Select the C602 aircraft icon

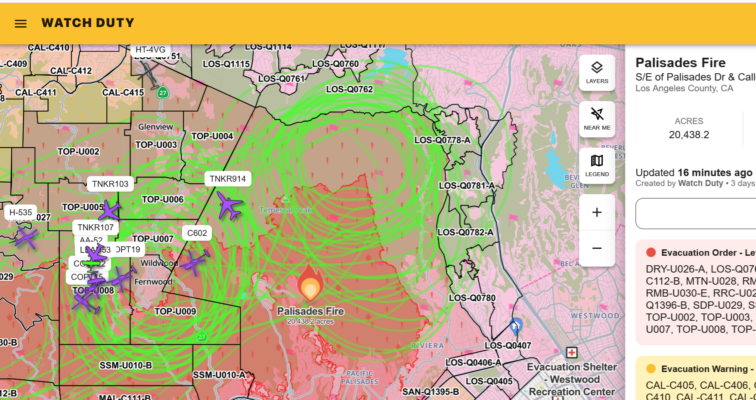pos(193,260)
